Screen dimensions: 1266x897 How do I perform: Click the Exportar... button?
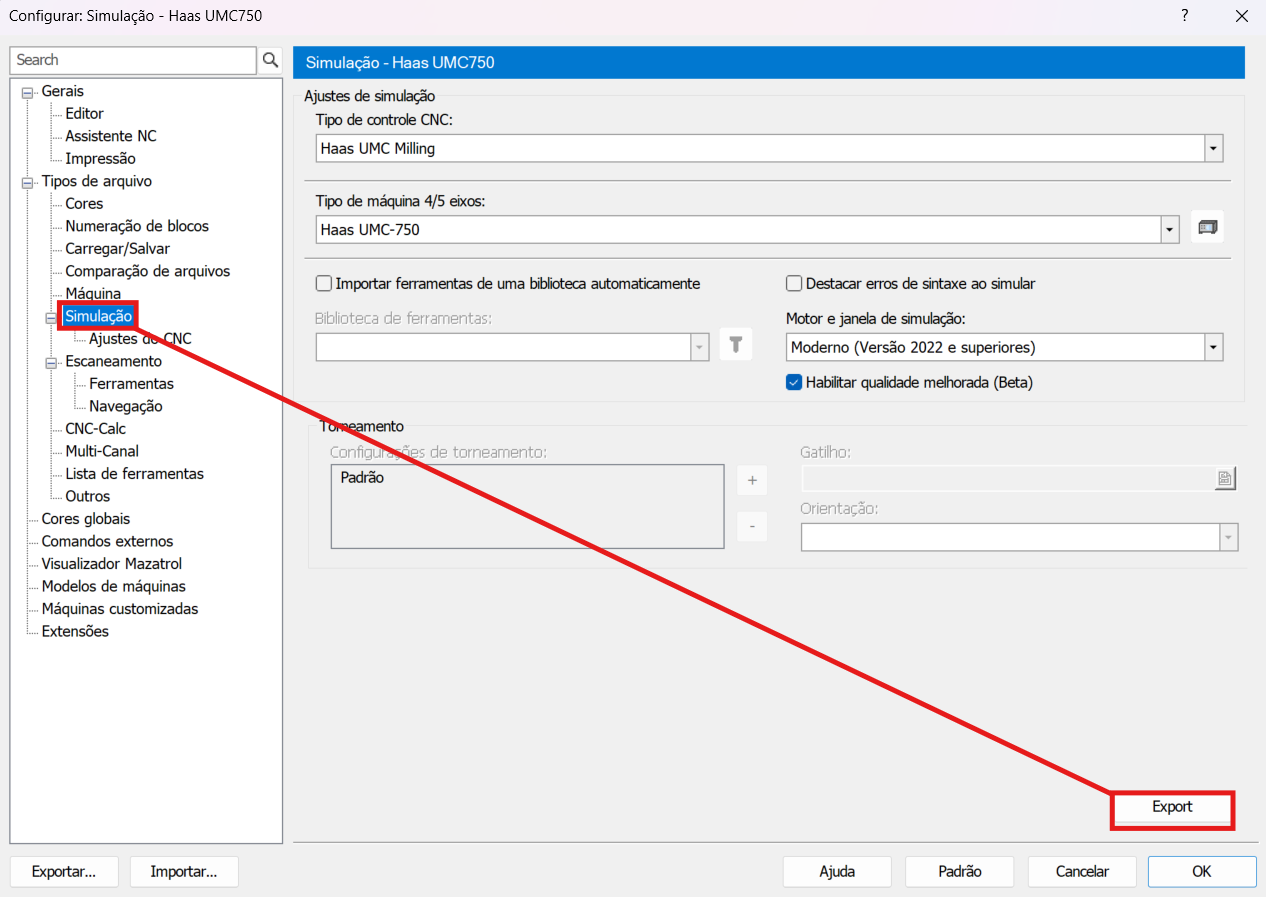64,871
